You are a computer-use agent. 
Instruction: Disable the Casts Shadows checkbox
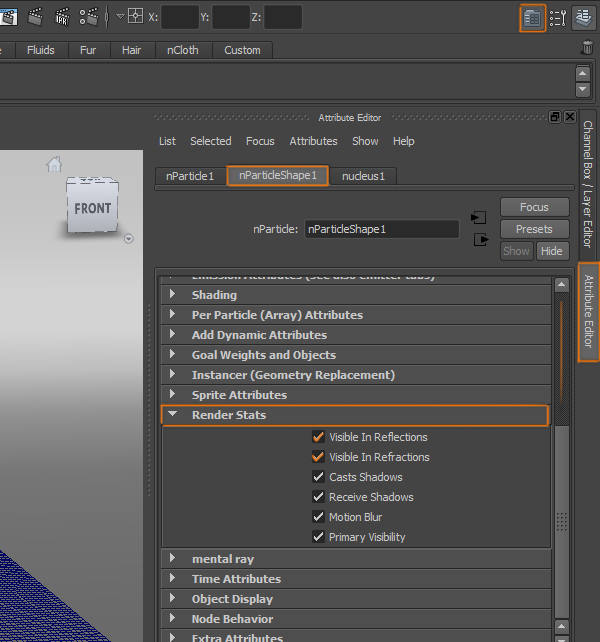point(318,477)
